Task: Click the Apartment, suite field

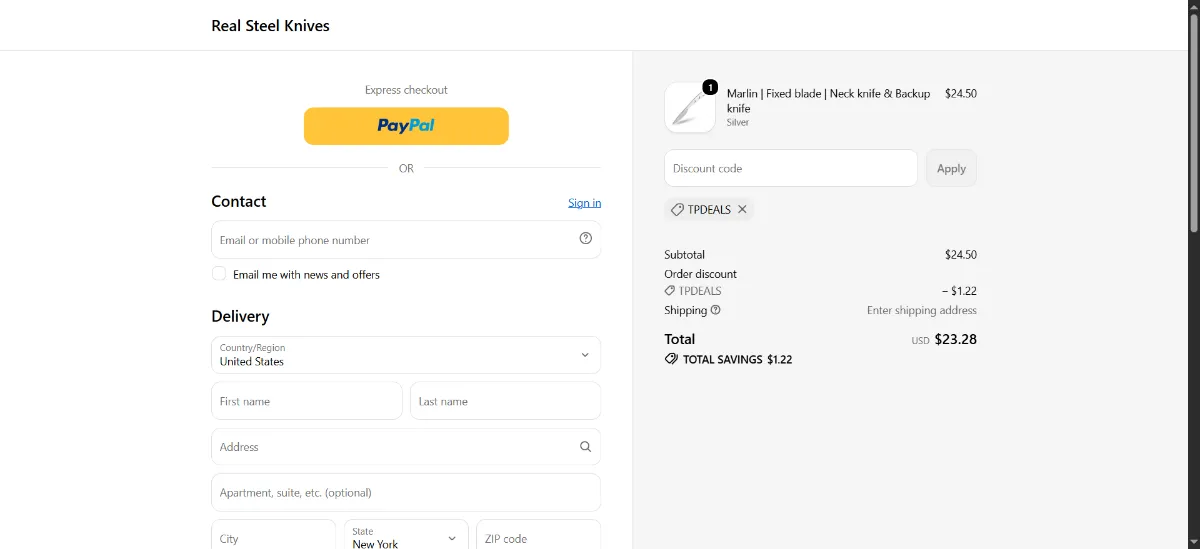Action: click(406, 493)
